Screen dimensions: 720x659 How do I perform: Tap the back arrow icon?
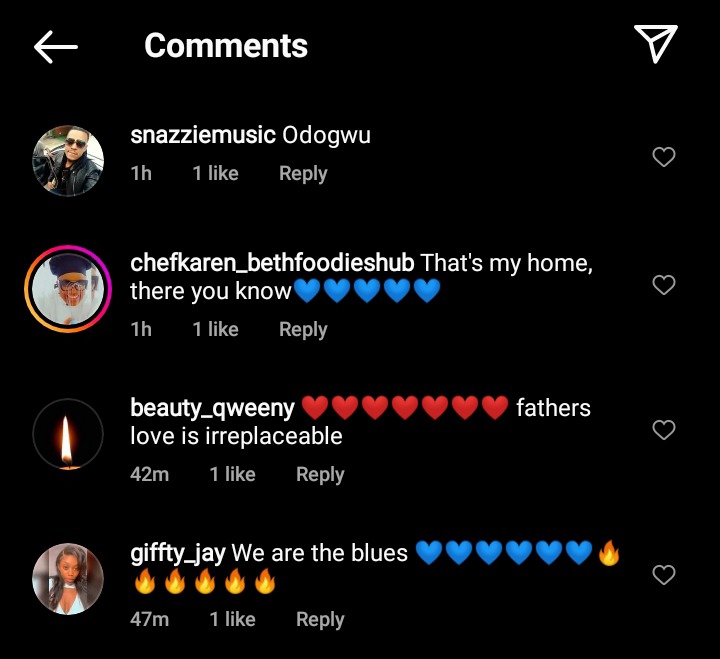click(x=56, y=47)
